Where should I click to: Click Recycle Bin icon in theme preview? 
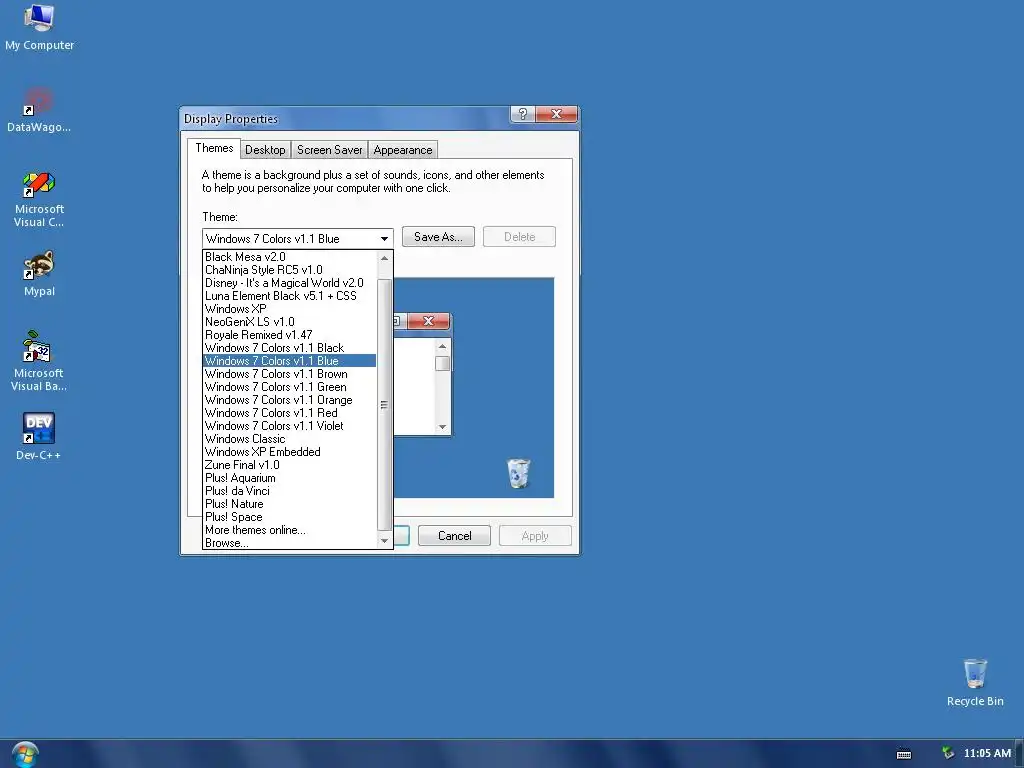(x=519, y=473)
